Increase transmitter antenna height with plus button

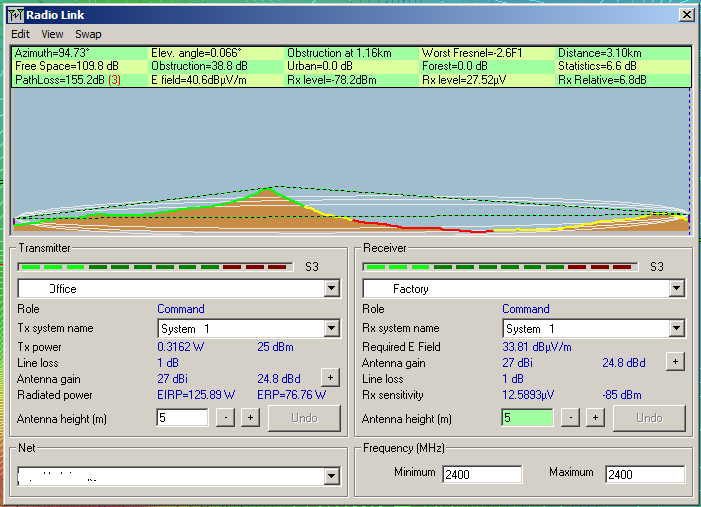click(249, 418)
